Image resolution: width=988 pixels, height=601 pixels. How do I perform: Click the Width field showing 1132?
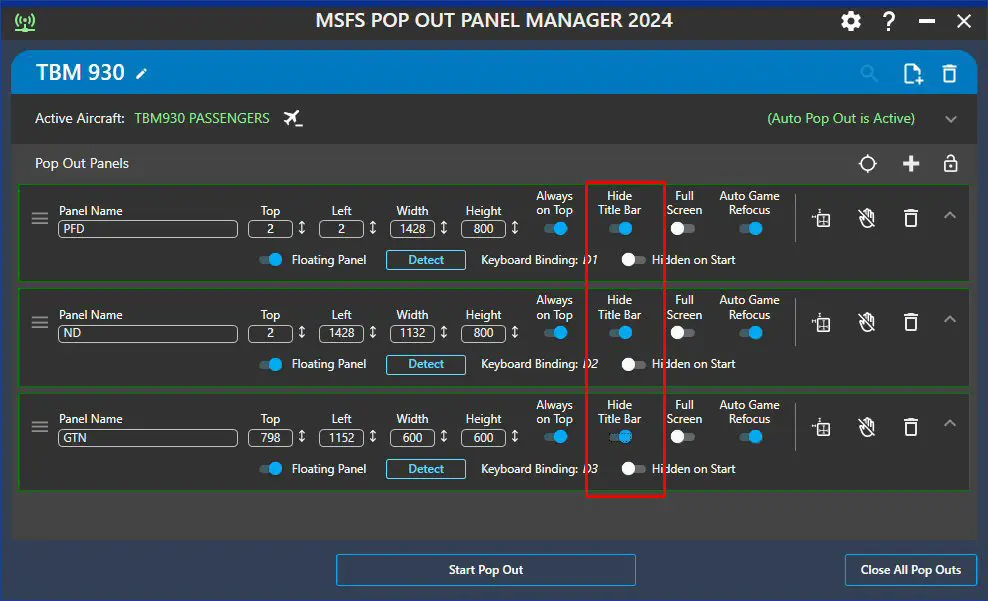[413, 333]
